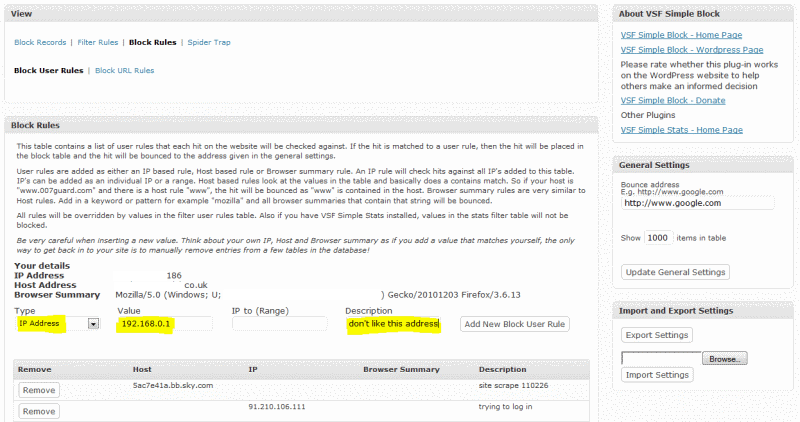Click the Description column header in table

point(503,369)
